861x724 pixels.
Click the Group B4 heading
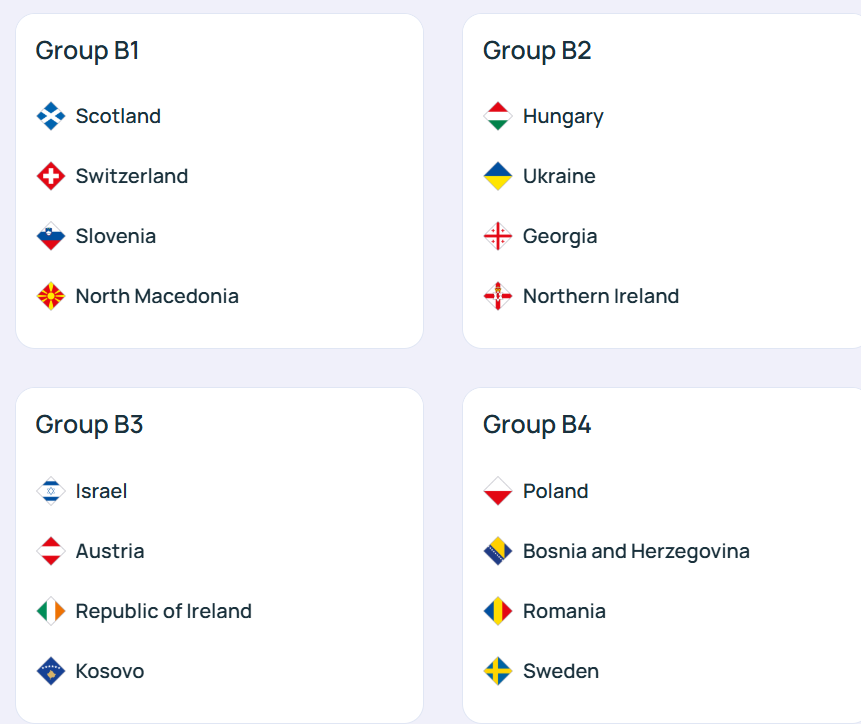[x=537, y=425]
